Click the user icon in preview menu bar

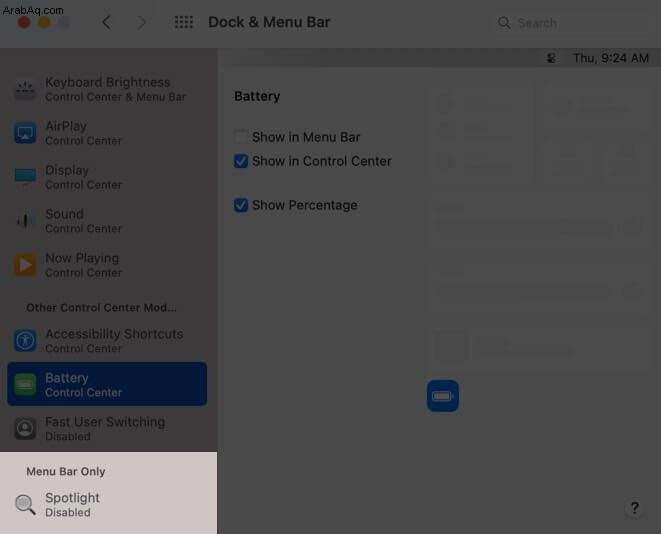[x=551, y=58]
